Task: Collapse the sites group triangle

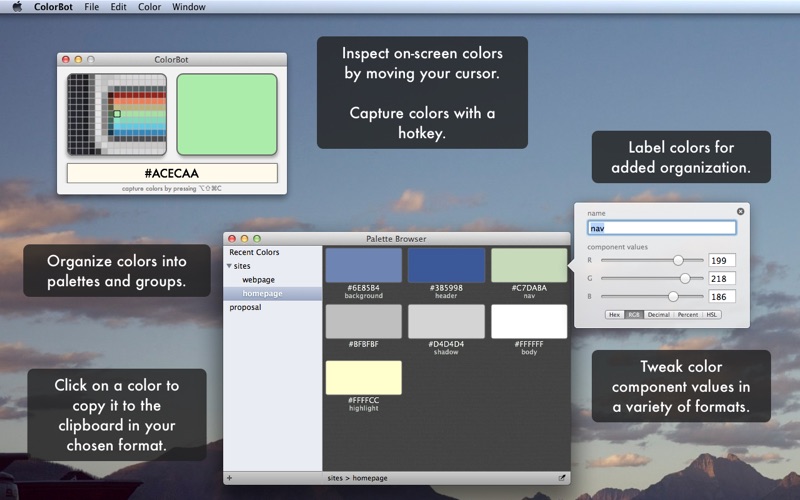Action: [229, 266]
